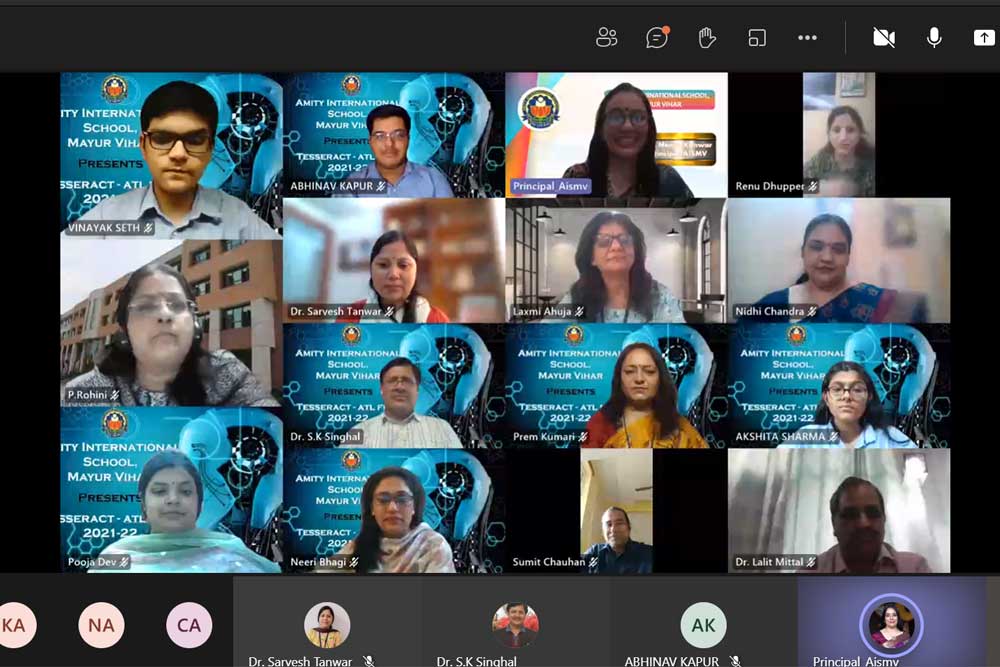Click 'Dr. S.K Singhal' name in bottom strip
Screen dimensions: 1000x667
tap(476, 661)
